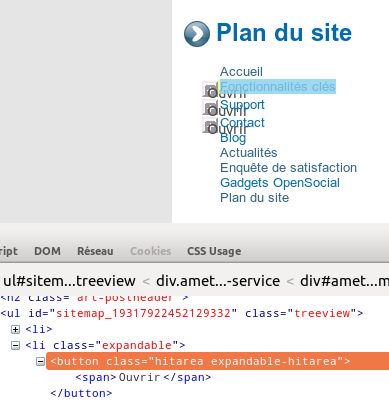Expand the Support tree button

click(x=210, y=108)
